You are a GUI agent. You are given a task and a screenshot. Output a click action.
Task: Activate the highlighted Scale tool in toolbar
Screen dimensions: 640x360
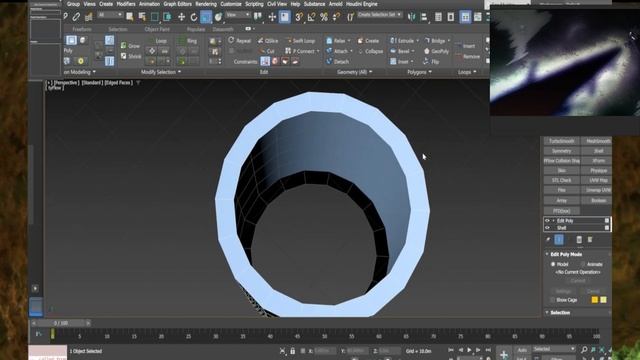tap(206, 17)
